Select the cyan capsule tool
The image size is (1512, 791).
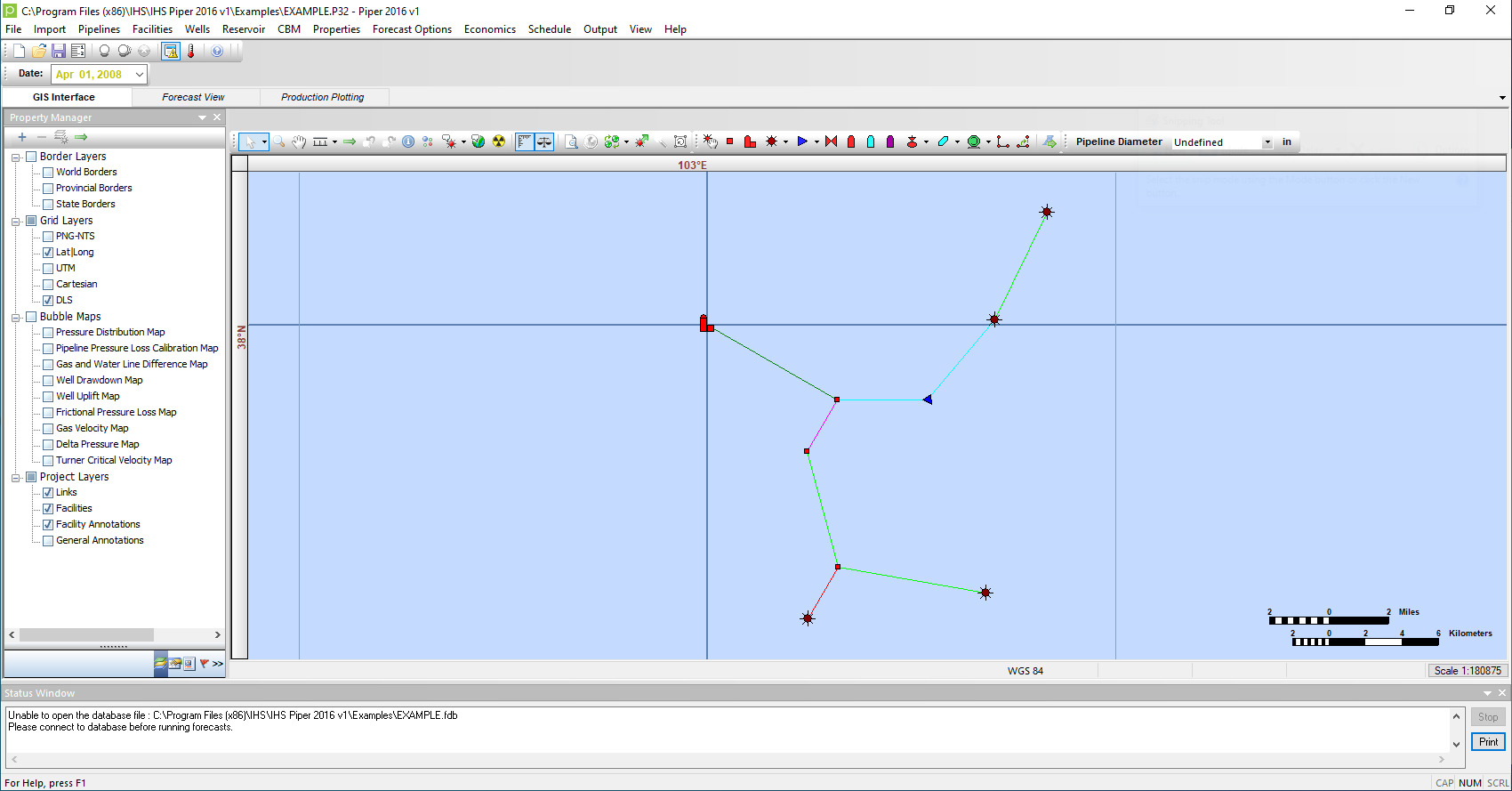click(871, 141)
